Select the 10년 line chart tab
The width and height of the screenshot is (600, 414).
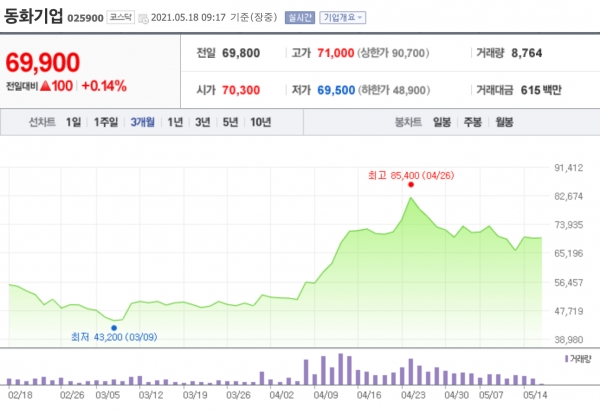(x=261, y=122)
